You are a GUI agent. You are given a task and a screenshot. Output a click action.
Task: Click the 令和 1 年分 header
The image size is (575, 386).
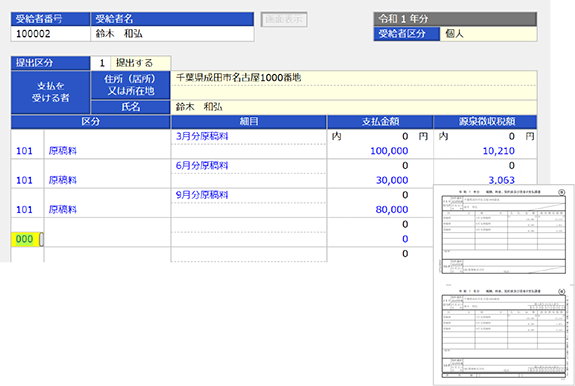(455, 19)
